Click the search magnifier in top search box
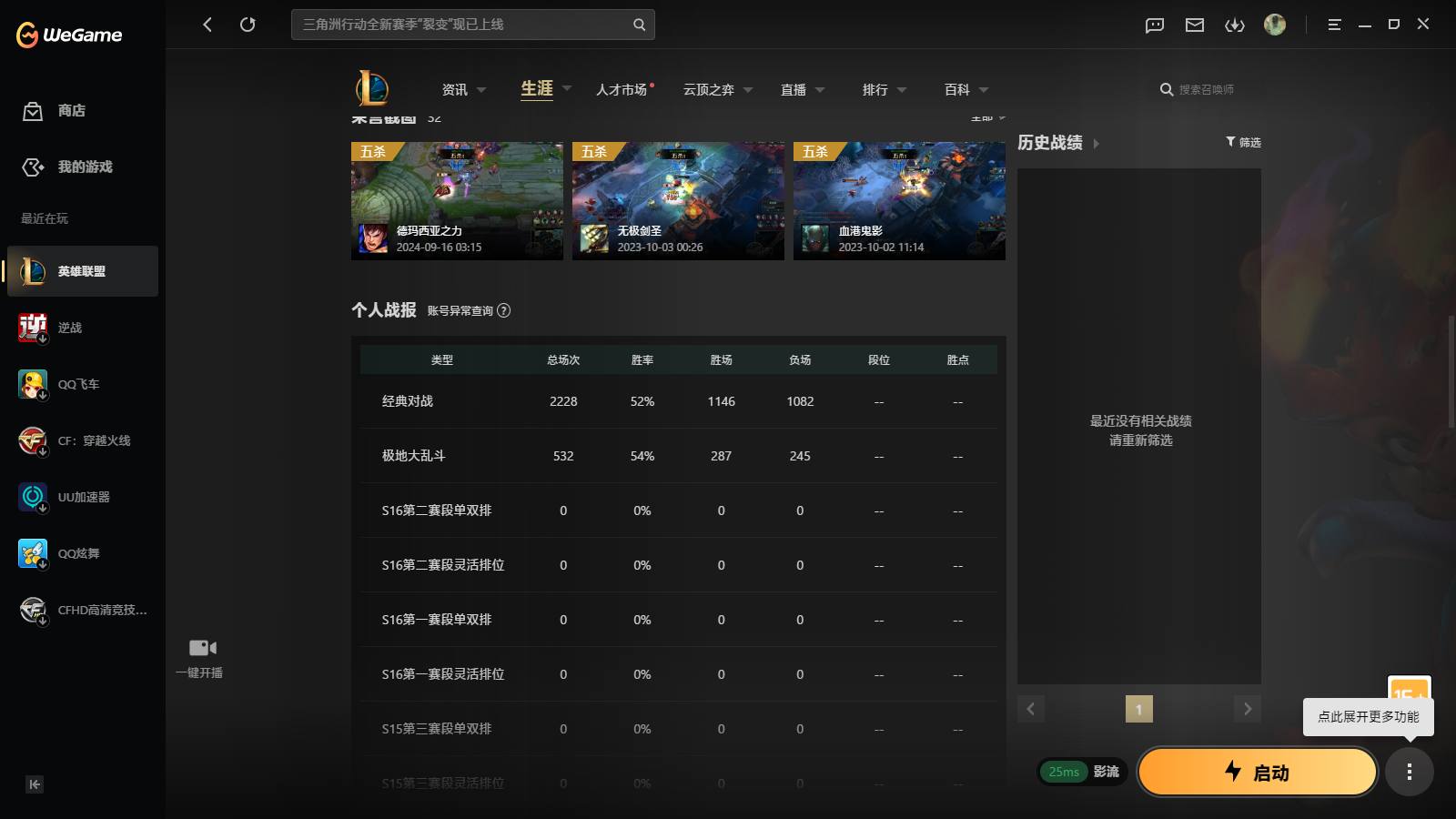1456x819 pixels. coord(640,25)
